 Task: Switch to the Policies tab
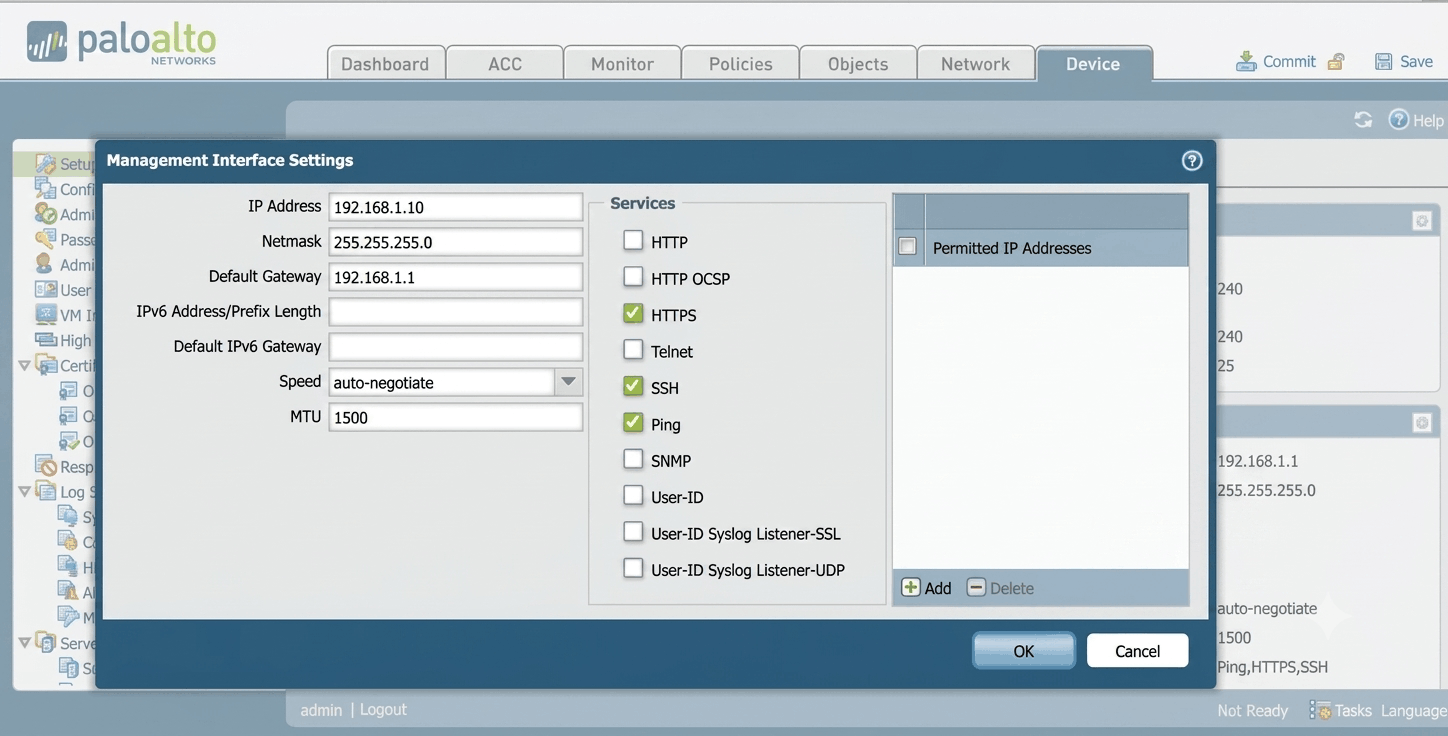740,63
